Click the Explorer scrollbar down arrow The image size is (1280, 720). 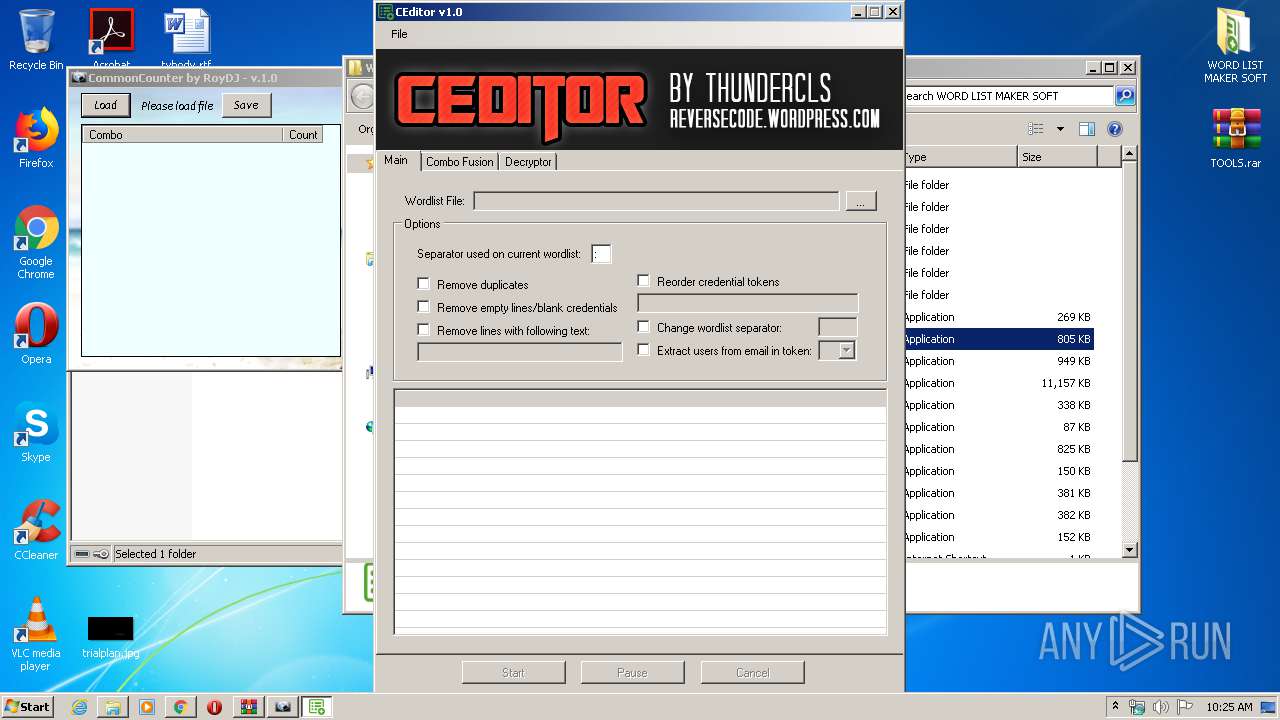[x=1129, y=550]
